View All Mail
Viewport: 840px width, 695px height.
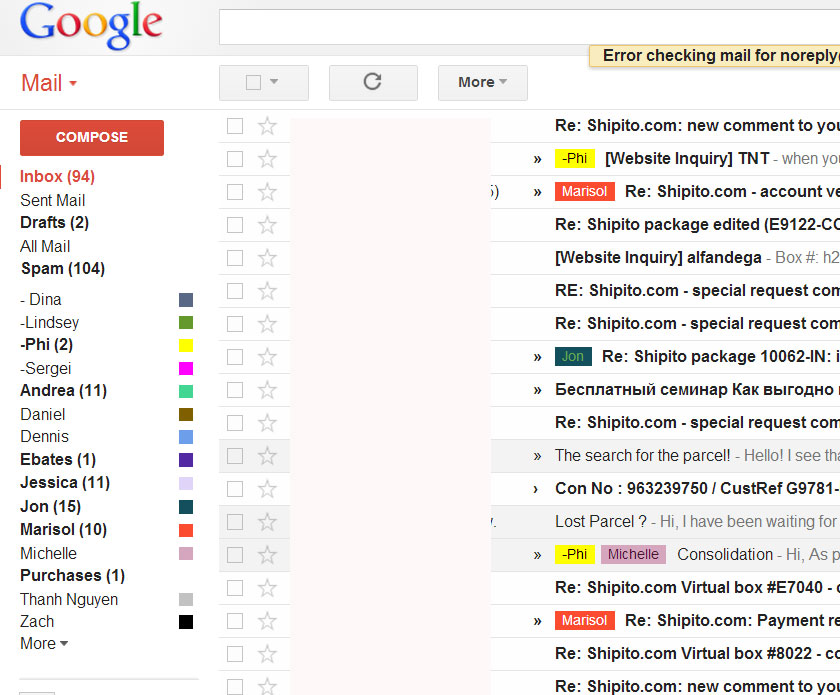(45, 246)
